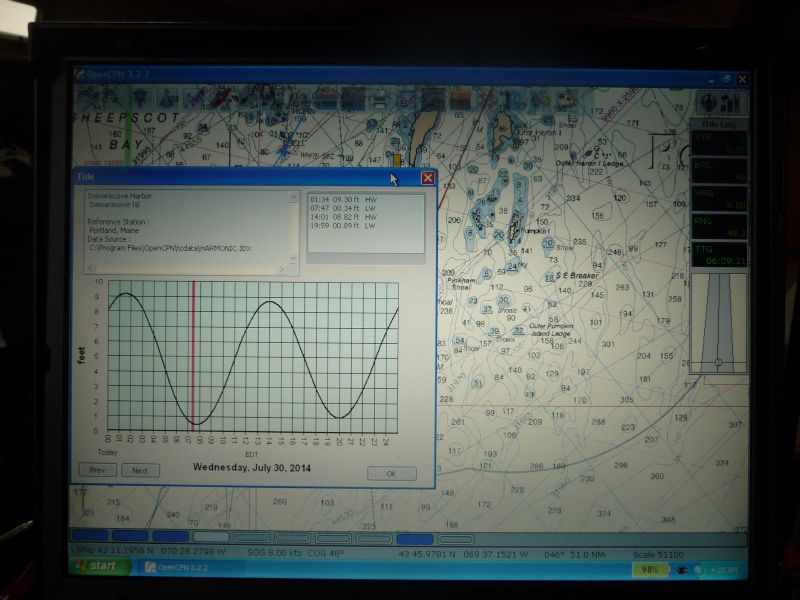The height and width of the screenshot is (600, 800).
Task: Click the RNG dashboard instrument
Action: point(718,226)
